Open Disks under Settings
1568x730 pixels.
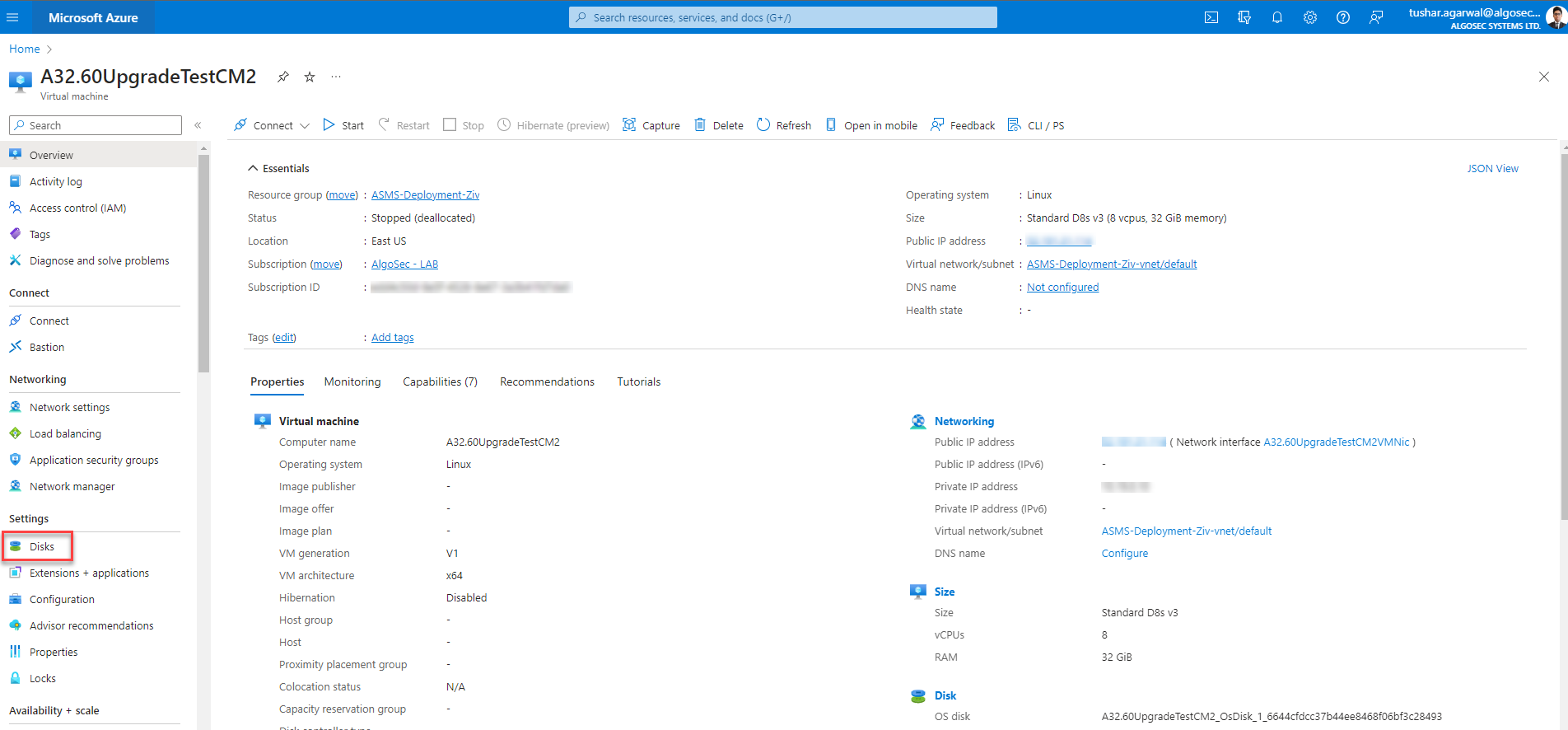pyautogui.click(x=41, y=546)
